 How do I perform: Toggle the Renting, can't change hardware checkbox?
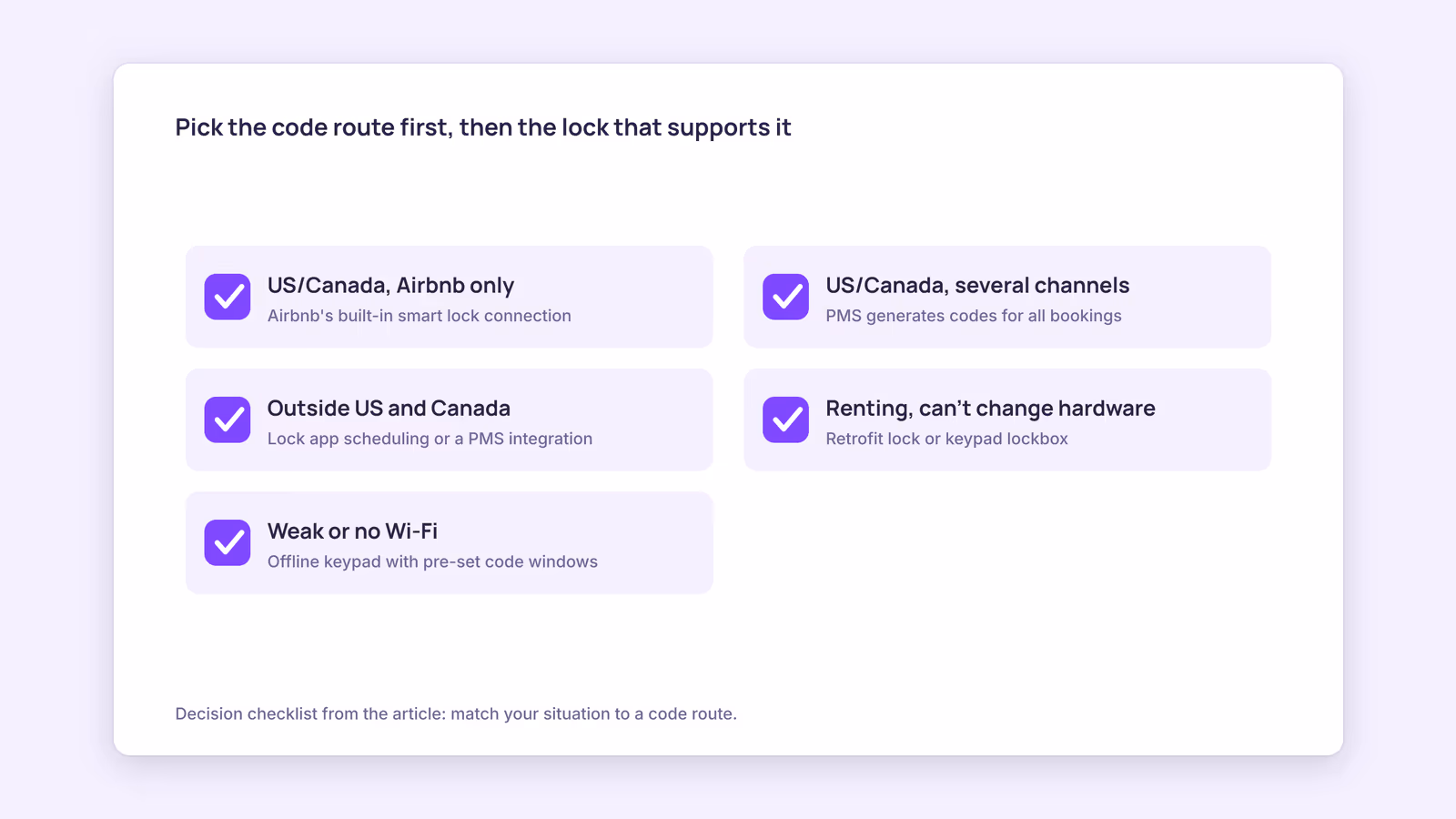785,420
